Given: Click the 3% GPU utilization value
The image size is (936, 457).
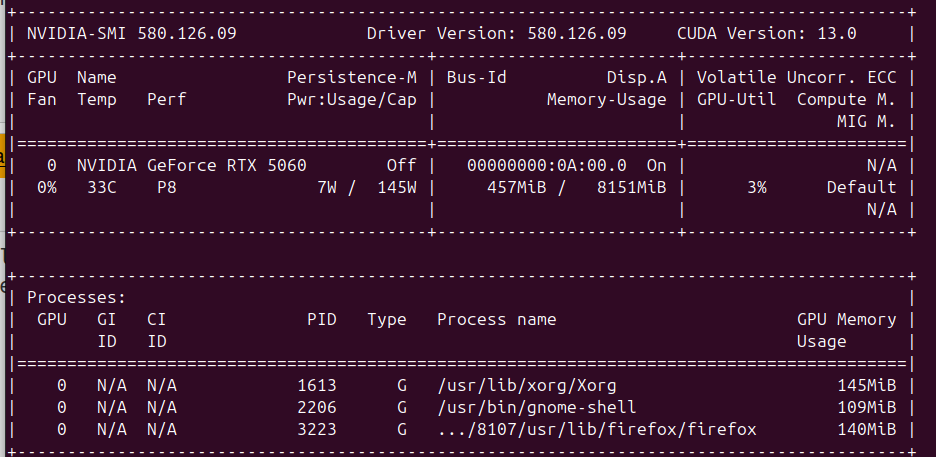Looking at the screenshot, I should [756, 187].
